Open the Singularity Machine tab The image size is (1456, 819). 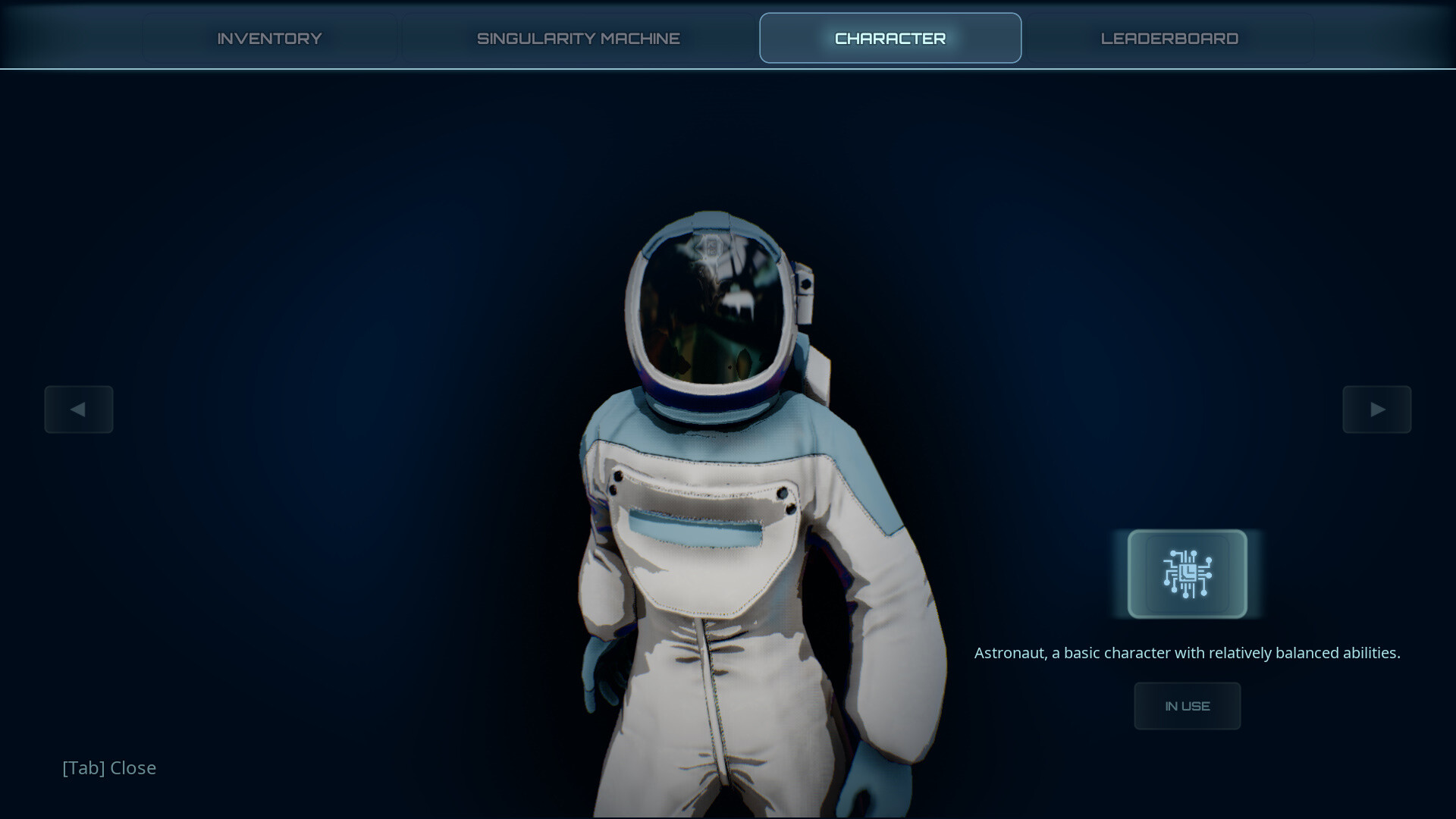pos(578,38)
